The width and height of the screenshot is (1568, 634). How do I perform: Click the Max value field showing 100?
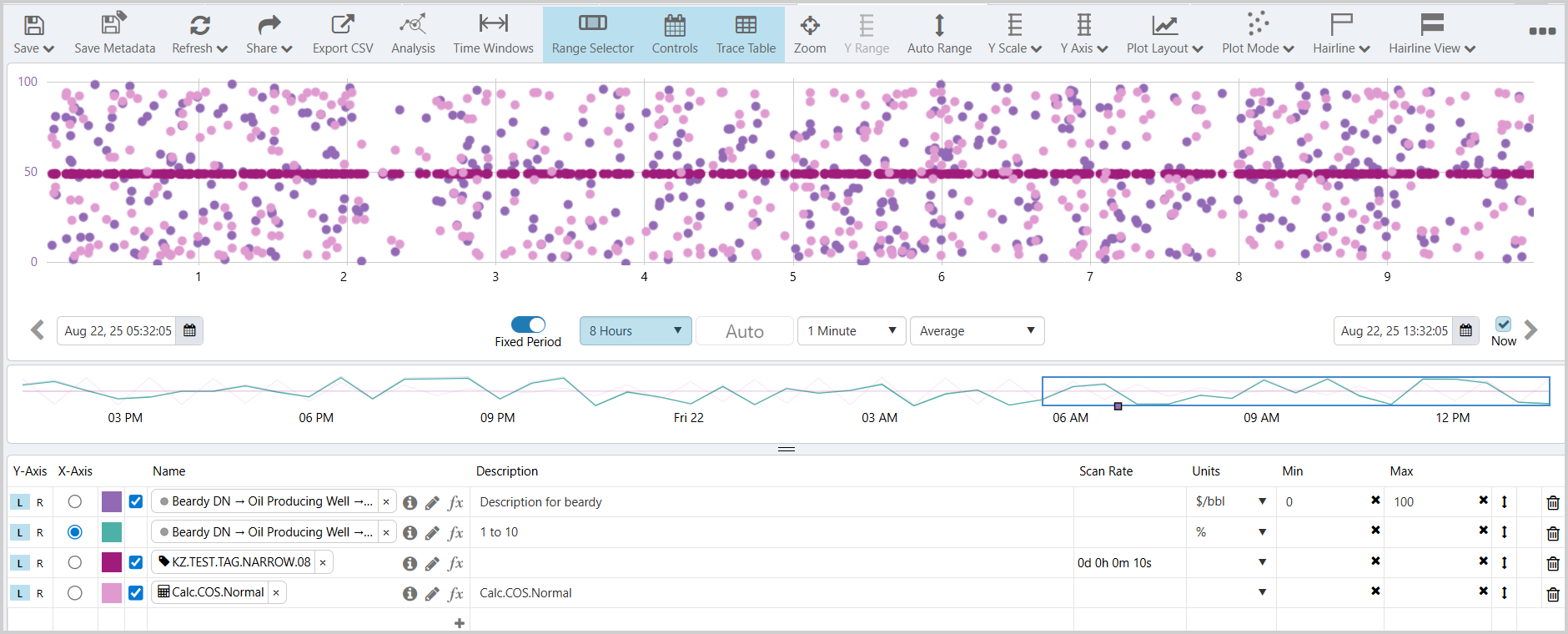tap(1430, 502)
